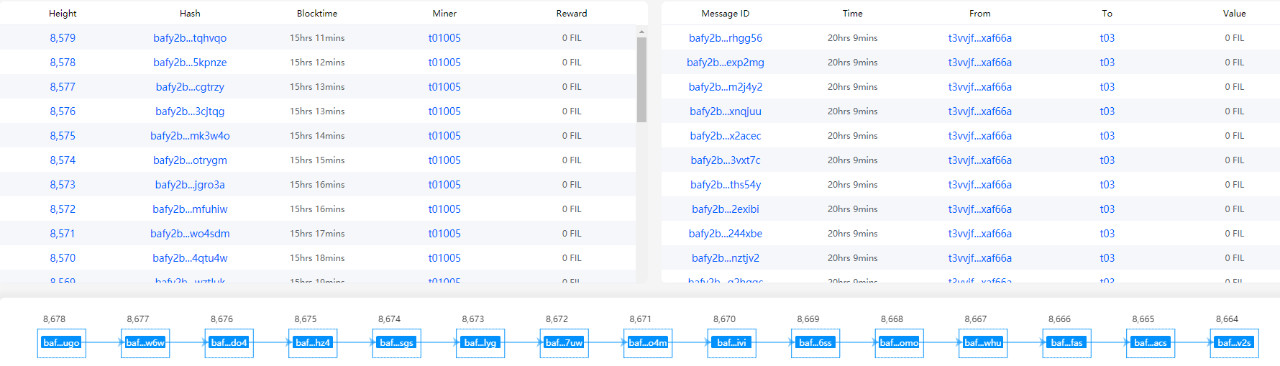The width and height of the screenshot is (1280, 366).
Task: Open miner t01005 in row 8,570
Action: [444, 258]
